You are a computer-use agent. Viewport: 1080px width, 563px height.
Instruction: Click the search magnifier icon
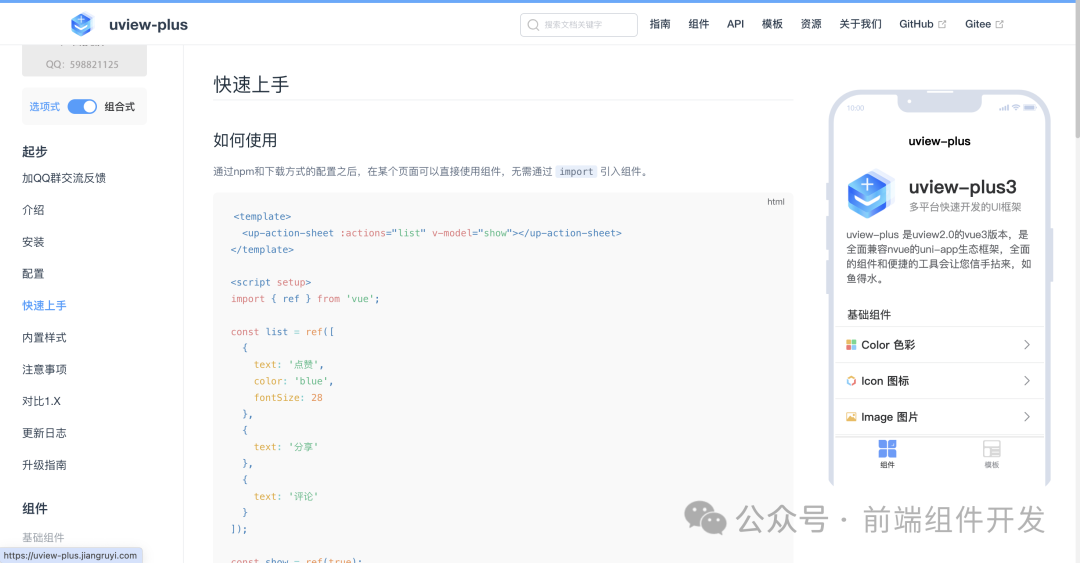point(533,25)
